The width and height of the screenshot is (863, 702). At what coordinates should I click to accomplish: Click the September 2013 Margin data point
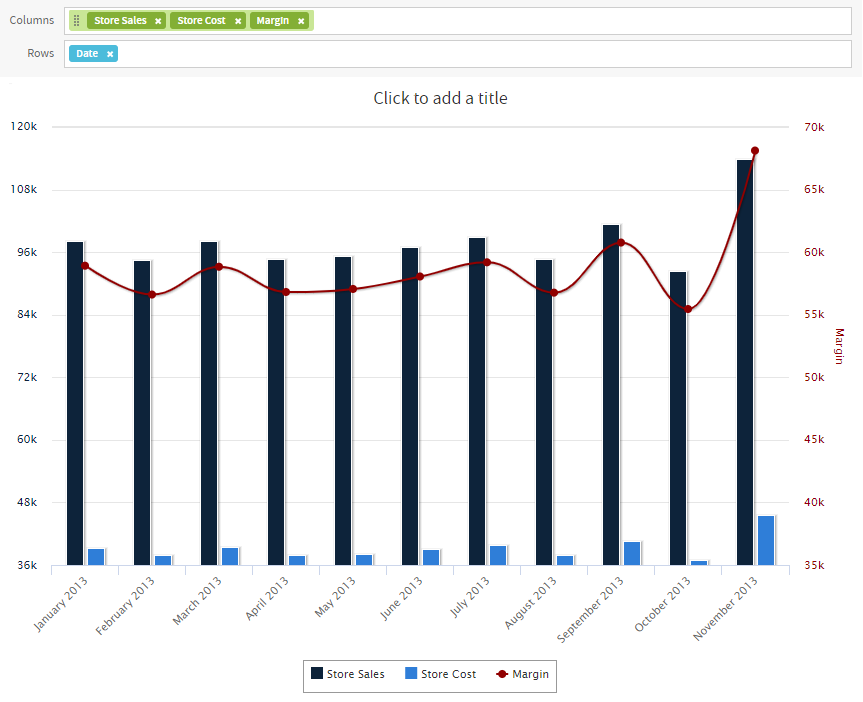pyautogui.click(x=621, y=242)
